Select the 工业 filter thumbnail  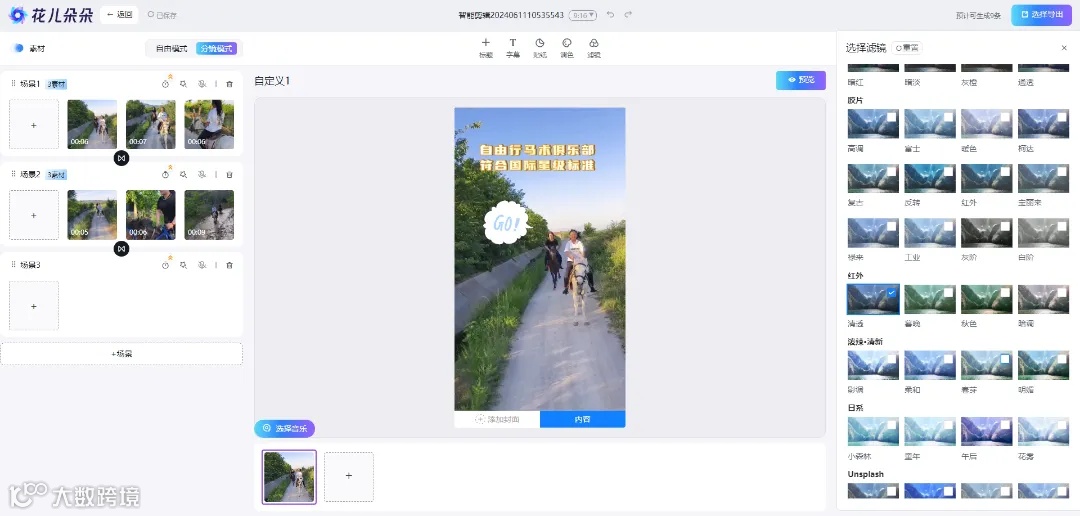tap(930, 233)
